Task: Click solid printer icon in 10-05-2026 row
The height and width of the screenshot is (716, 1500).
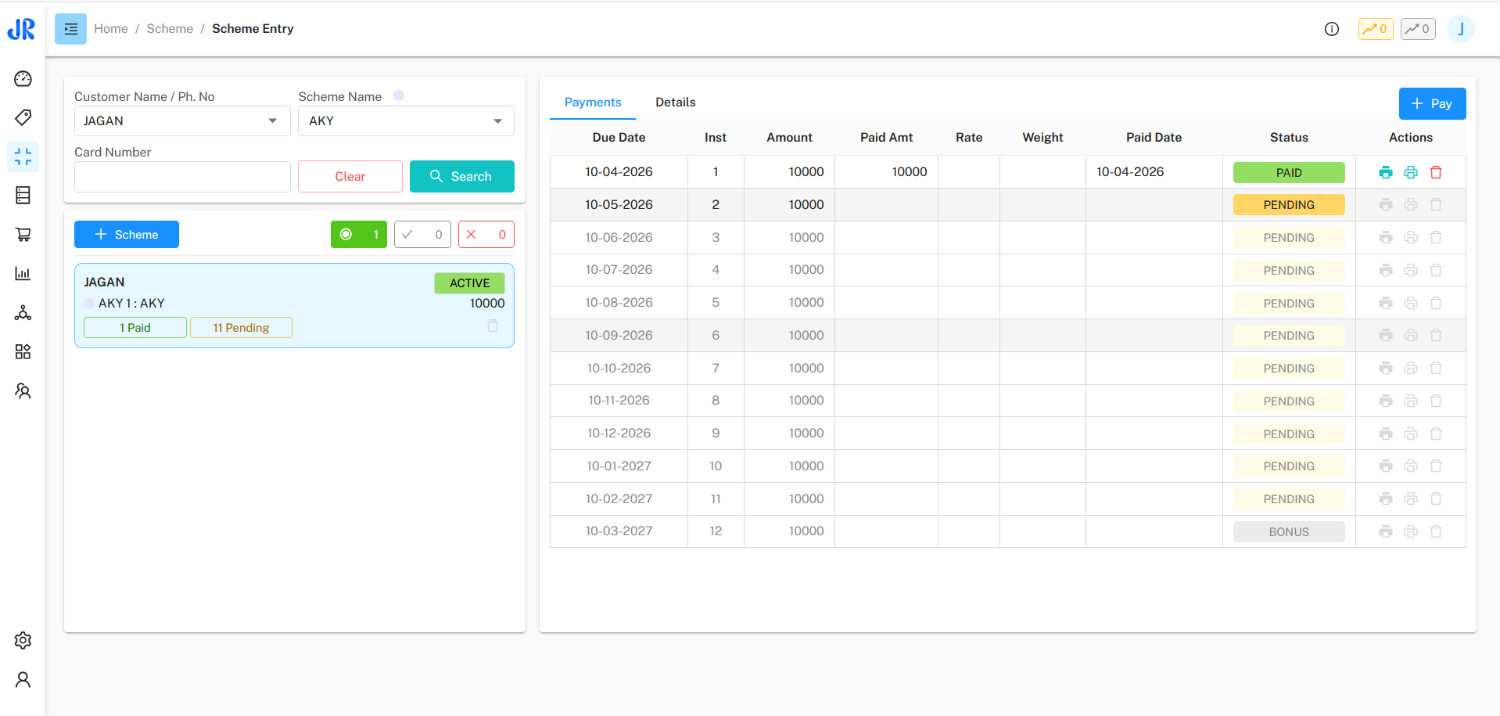Action: (1385, 205)
